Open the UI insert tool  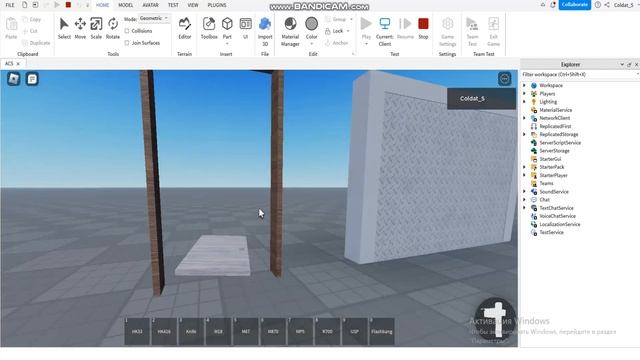tap(245, 28)
